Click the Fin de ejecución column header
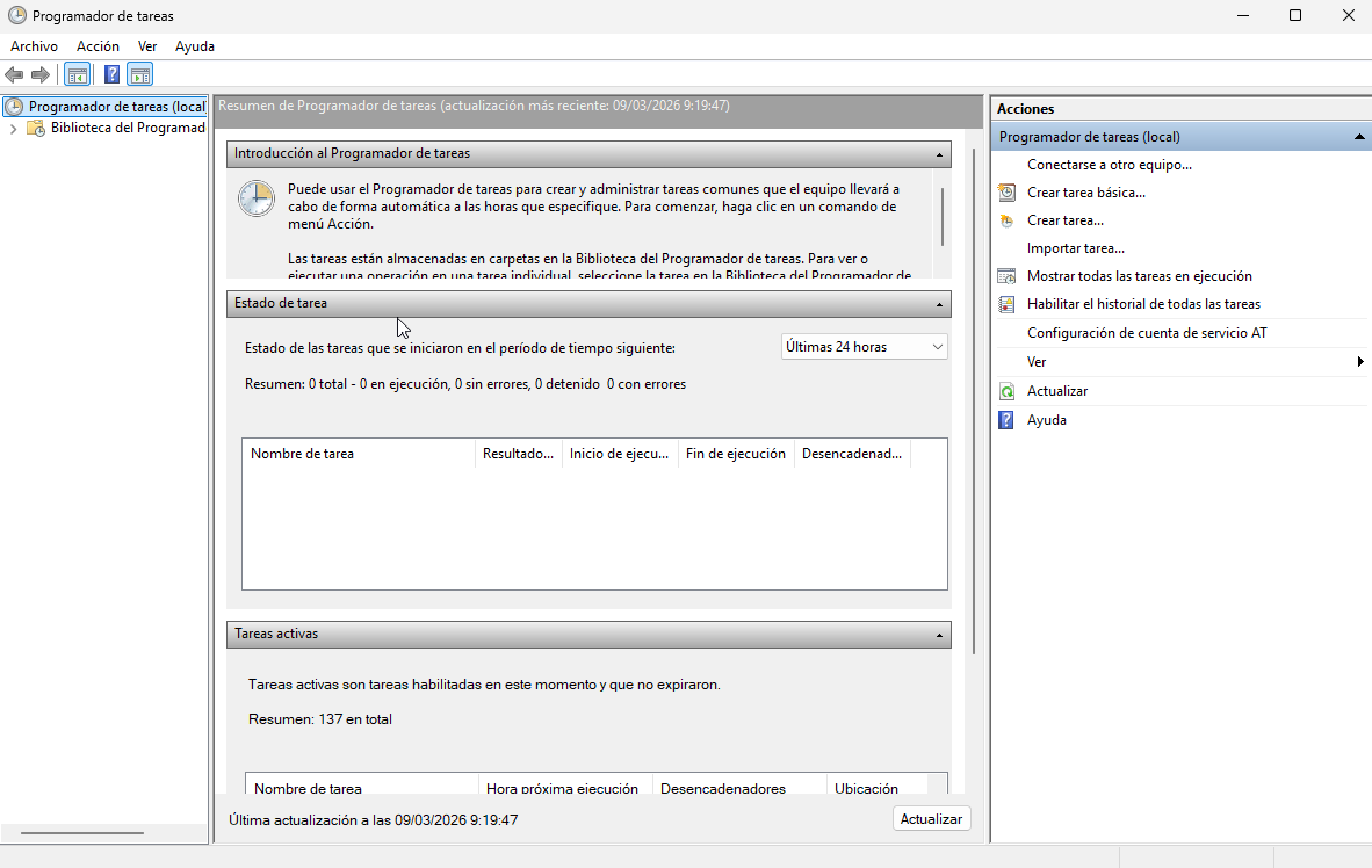This screenshot has width=1372, height=868. pos(736,454)
